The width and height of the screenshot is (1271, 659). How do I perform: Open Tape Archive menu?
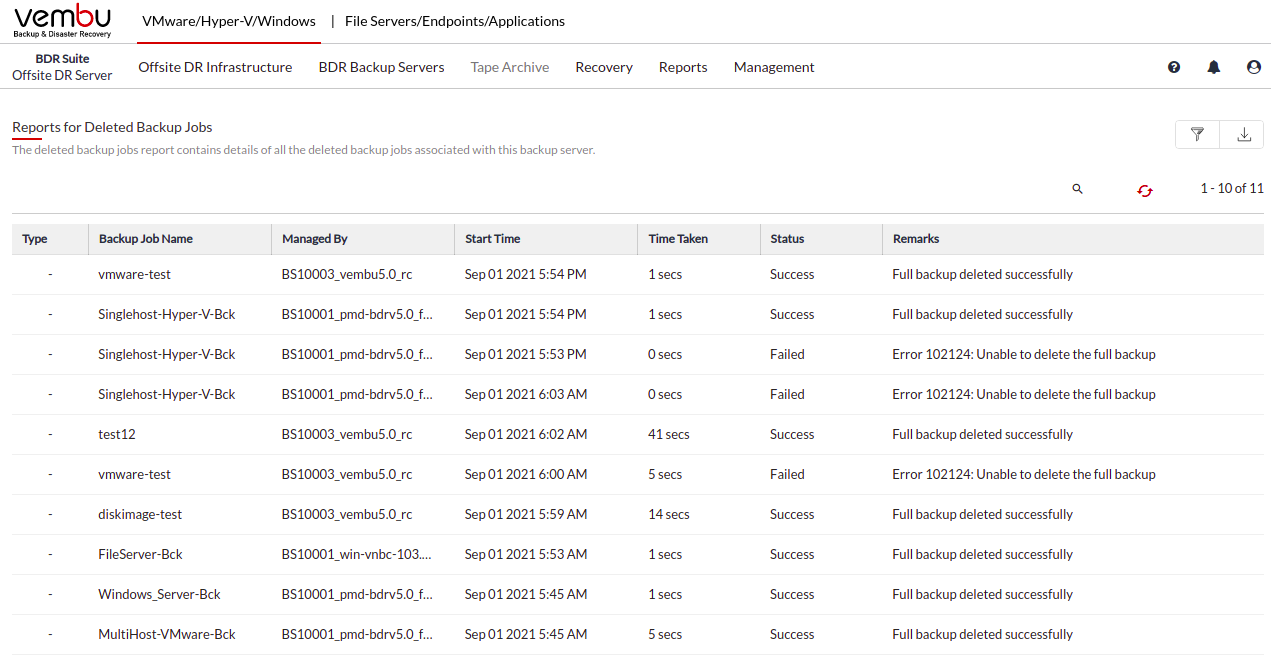pyautogui.click(x=510, y=67)
